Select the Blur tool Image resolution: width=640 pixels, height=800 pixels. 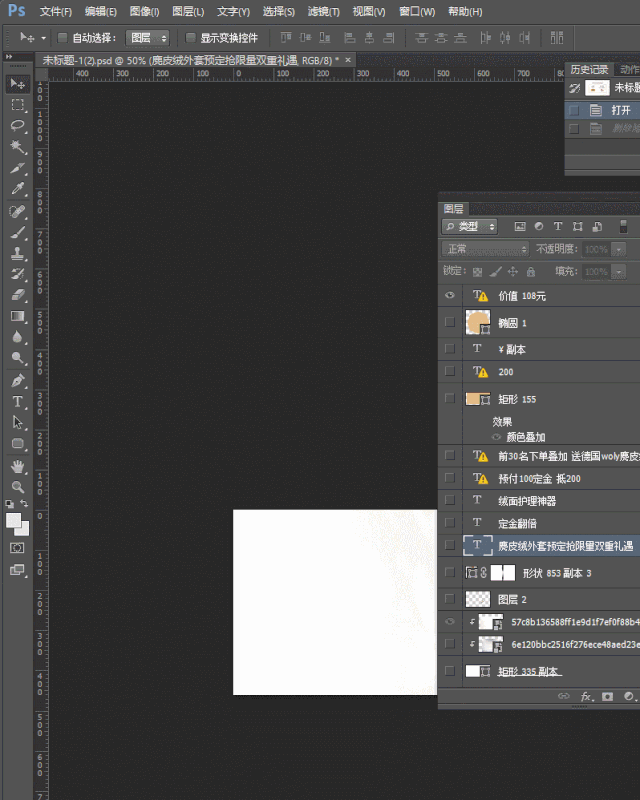tap(17, 337)
